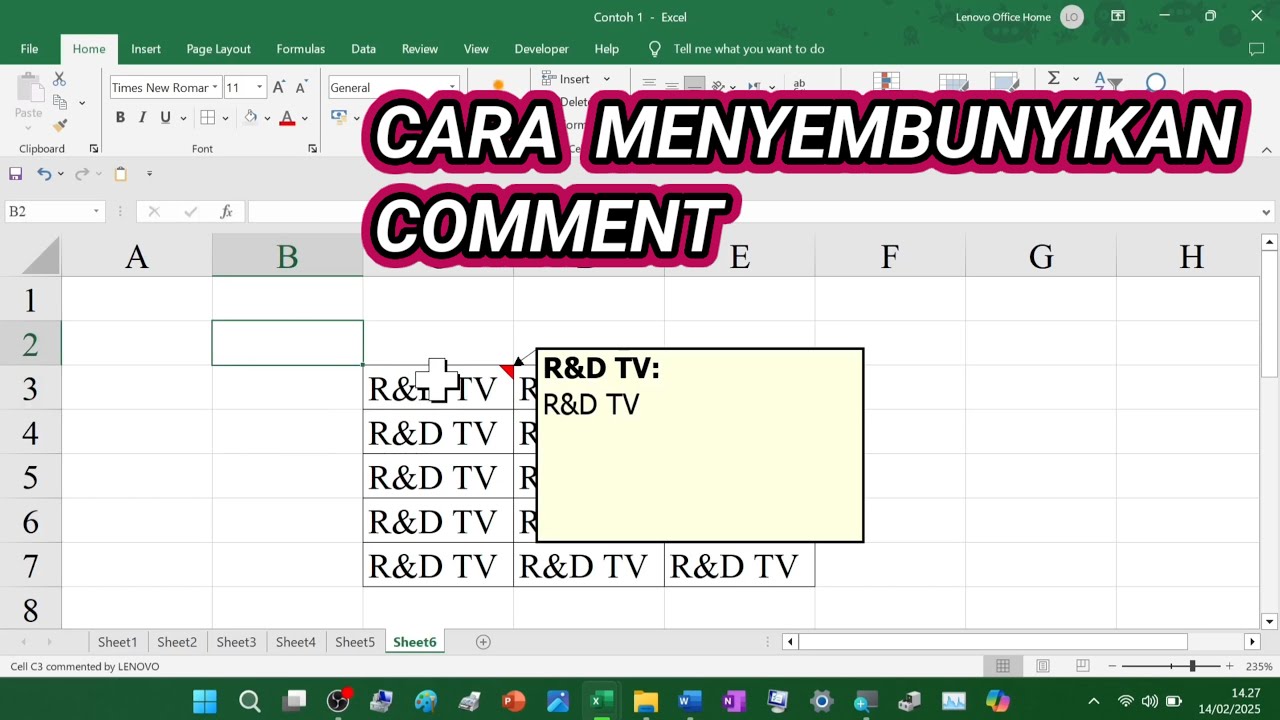Click the Fill Color paint bucket

(251, 117)
